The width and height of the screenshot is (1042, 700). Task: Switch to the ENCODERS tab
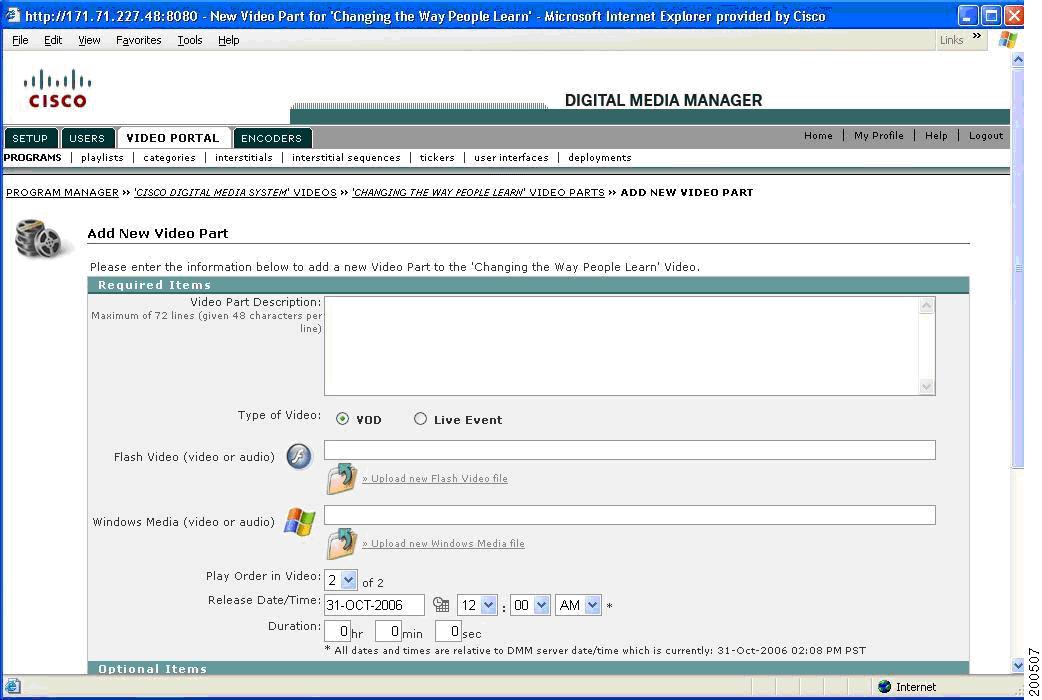[271, 137]
